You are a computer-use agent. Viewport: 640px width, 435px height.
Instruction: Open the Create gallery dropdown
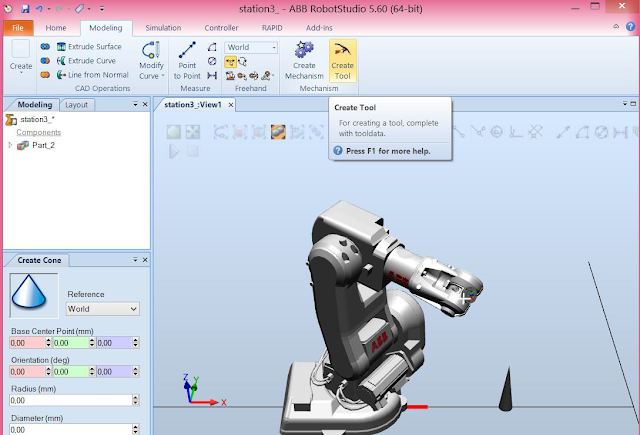pos(21,58)
